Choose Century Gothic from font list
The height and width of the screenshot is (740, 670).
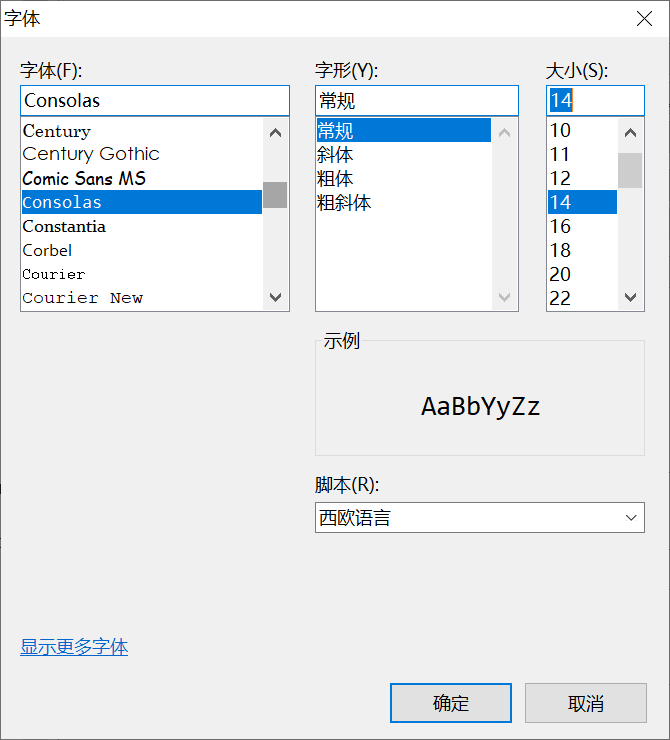[91, 154]
